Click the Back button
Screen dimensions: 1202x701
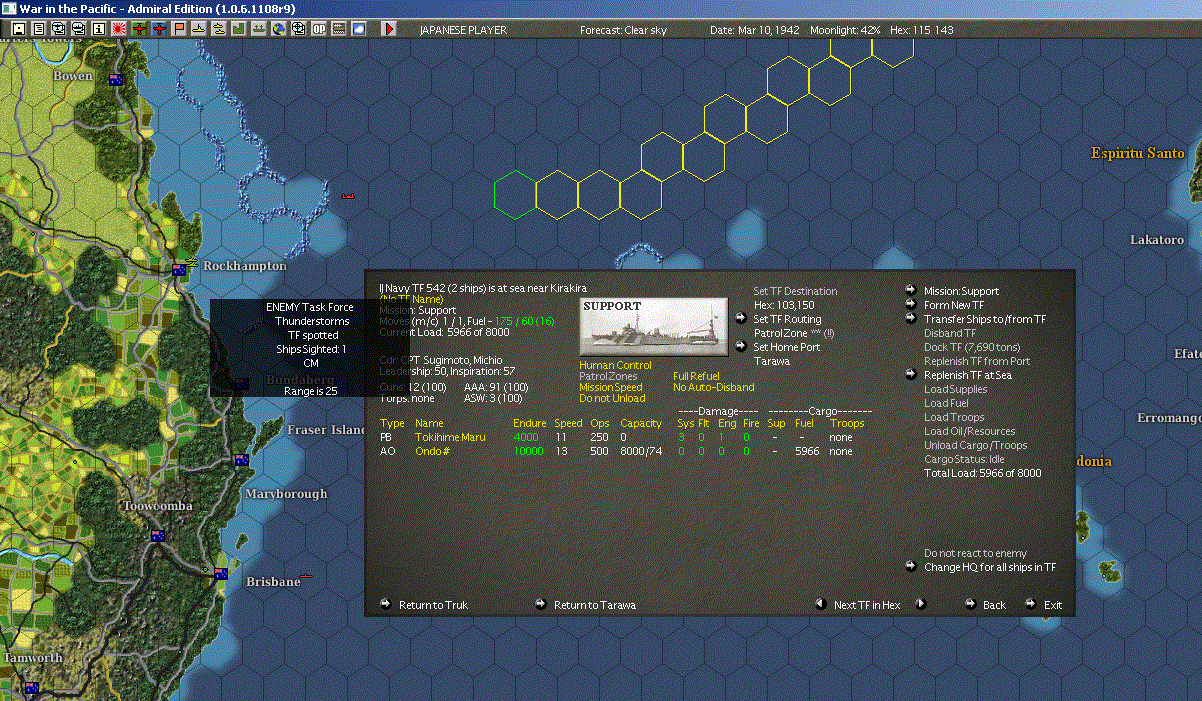coord(994,605)
